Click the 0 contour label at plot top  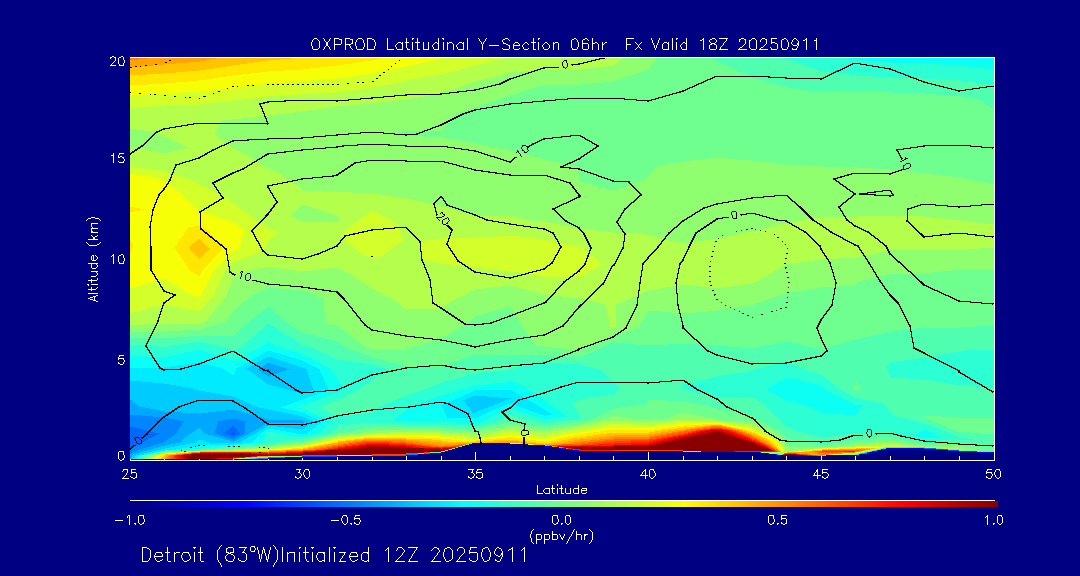[x=564, y=65]
